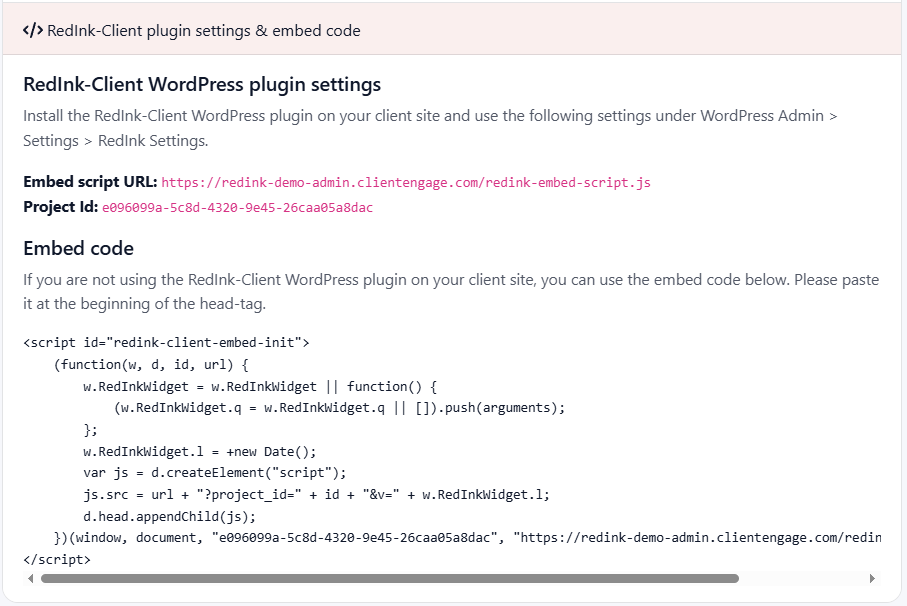The height and width of the screenshot is (606, 907).
Task: Click the 'Project Id:' label
Action: pos(61,206)
